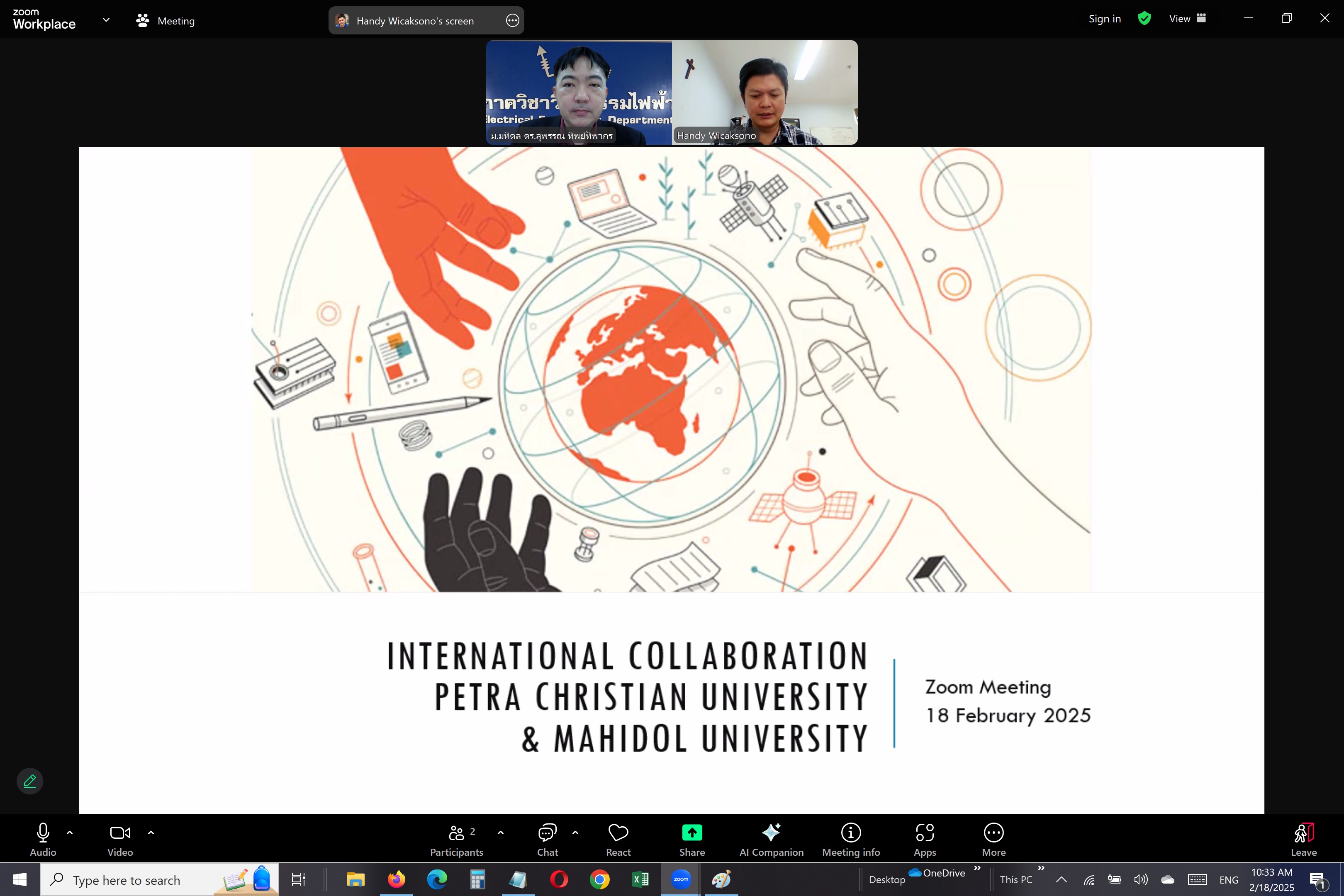The width and height of the screenshot is (1344, 896).
Task: Open the React emoji menu
Action: coord(618,839)
